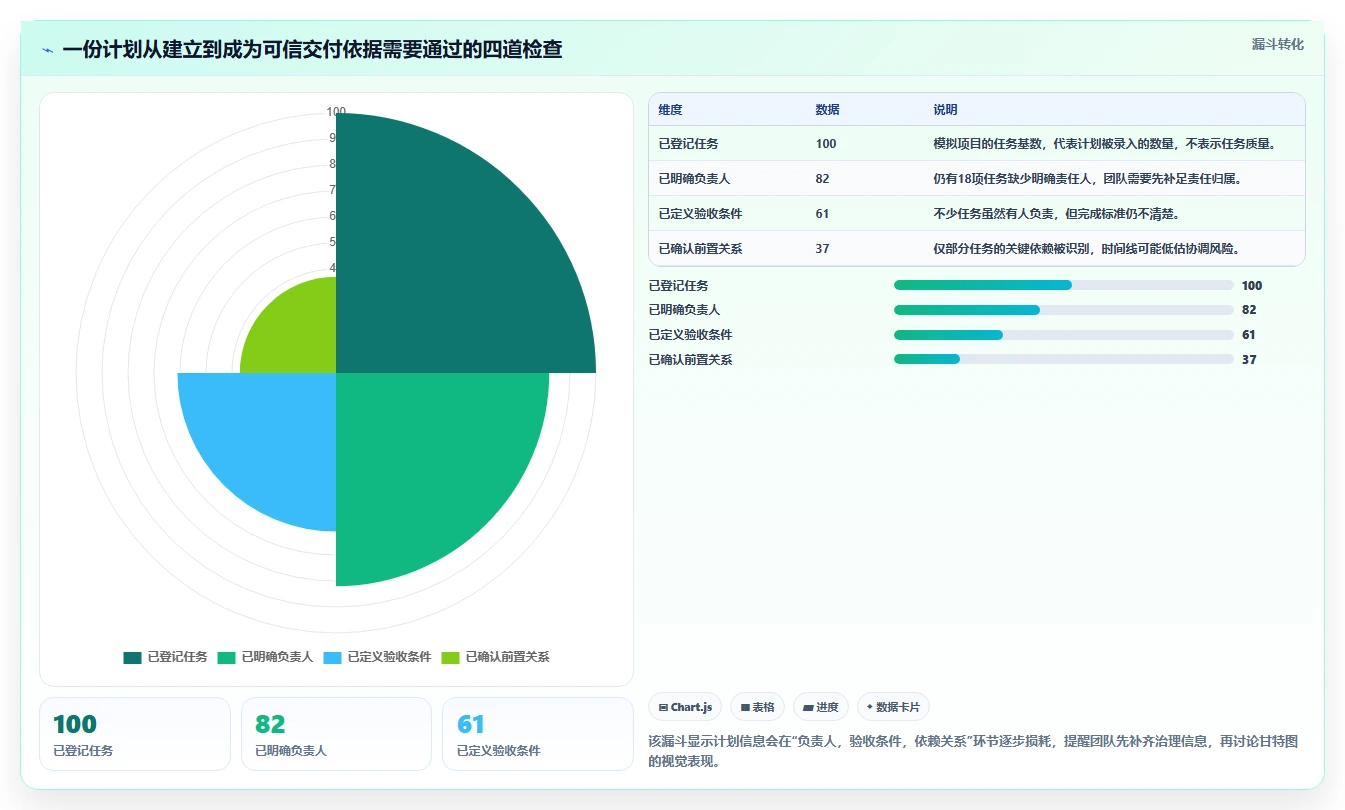The height and width of the screenshot is (810, 1345).
Task: Select the 已定义验收条件 table row name
Action: [x=700, y=214]
